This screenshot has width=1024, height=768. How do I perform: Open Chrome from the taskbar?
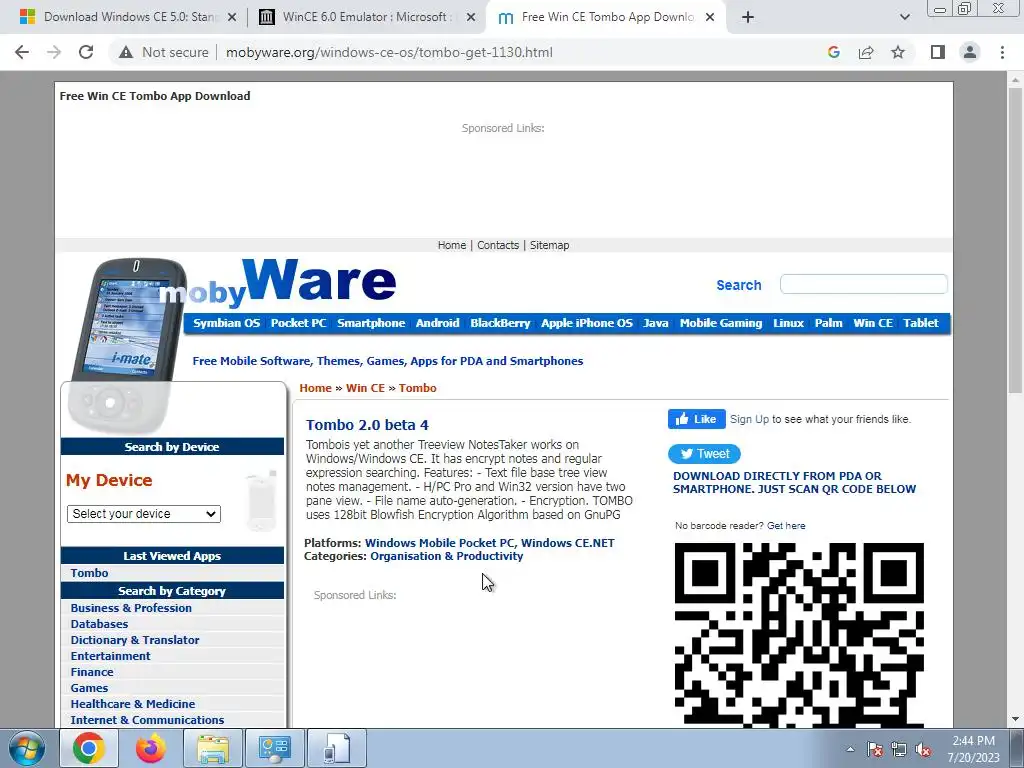(89, 748)
